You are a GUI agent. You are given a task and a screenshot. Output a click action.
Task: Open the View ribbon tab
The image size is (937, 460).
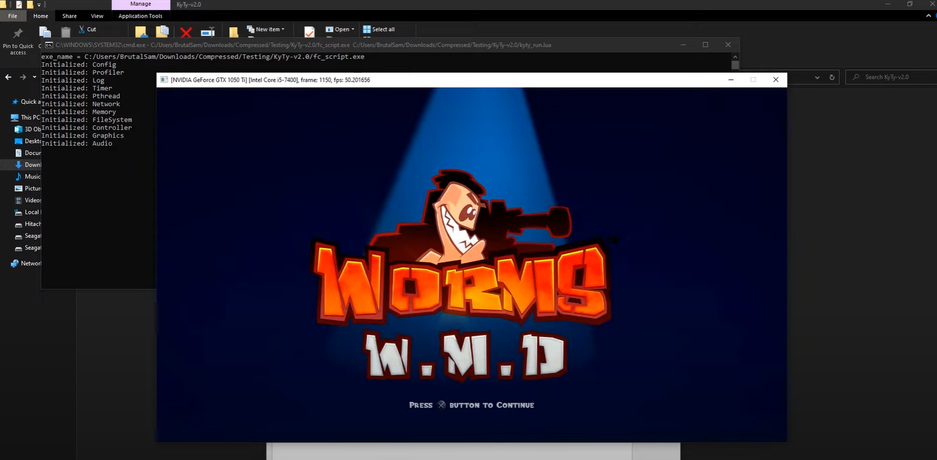[x=97, y=16]
